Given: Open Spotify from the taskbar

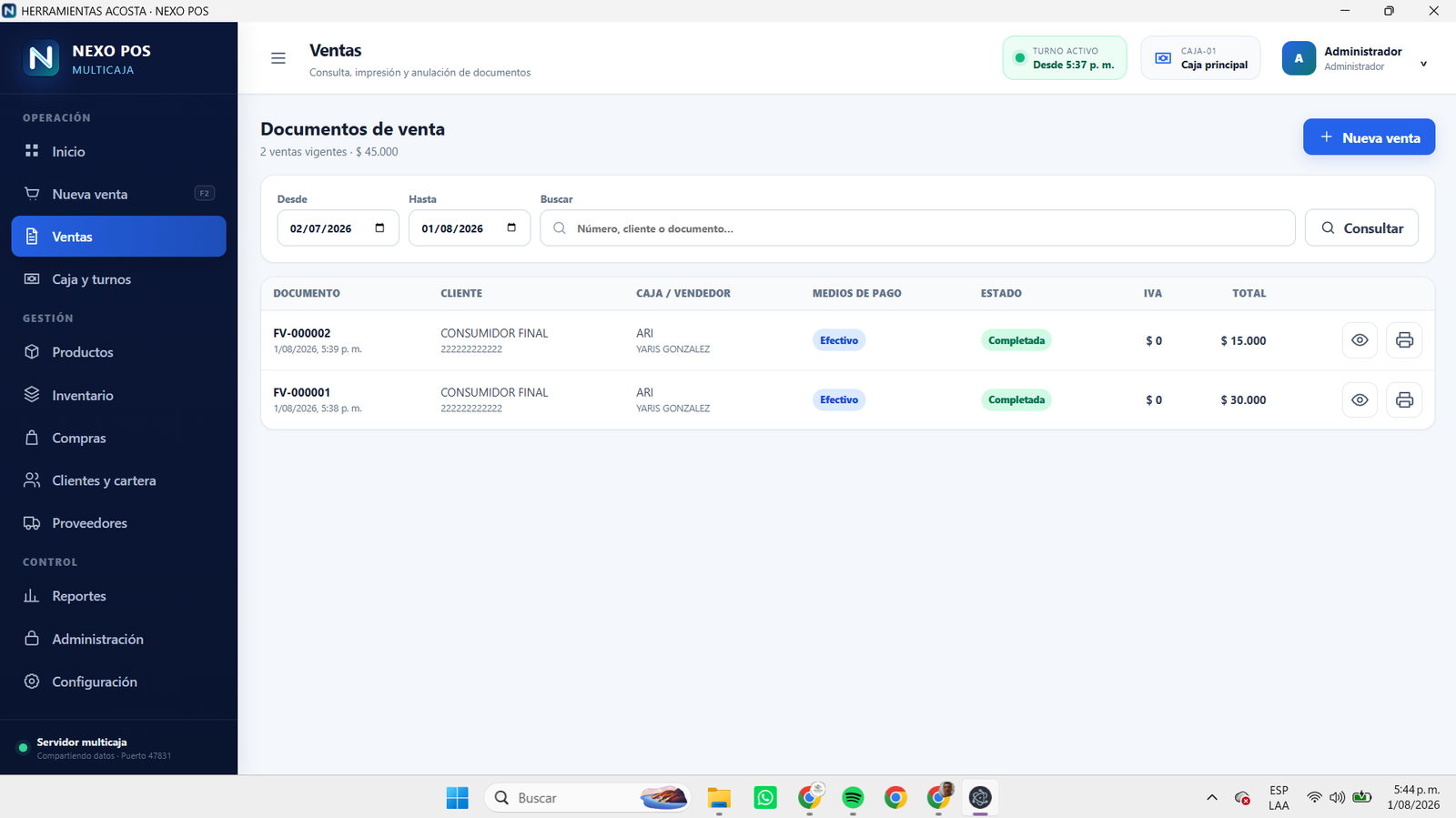Looking at the screenshot, I should 853,798.
